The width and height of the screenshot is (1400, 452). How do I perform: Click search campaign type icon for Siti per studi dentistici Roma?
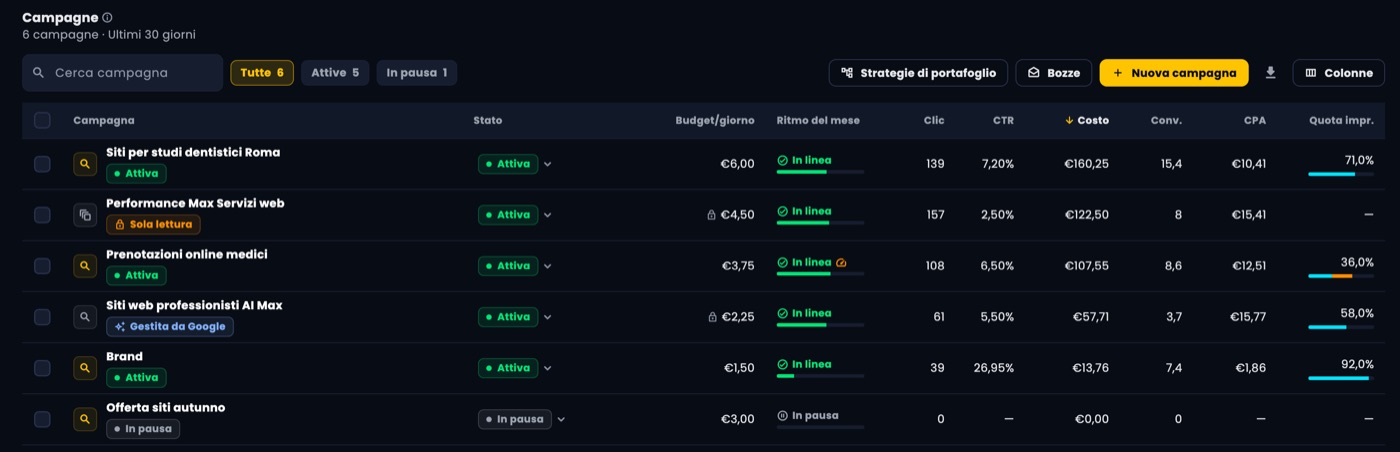(x=85, y=164)
